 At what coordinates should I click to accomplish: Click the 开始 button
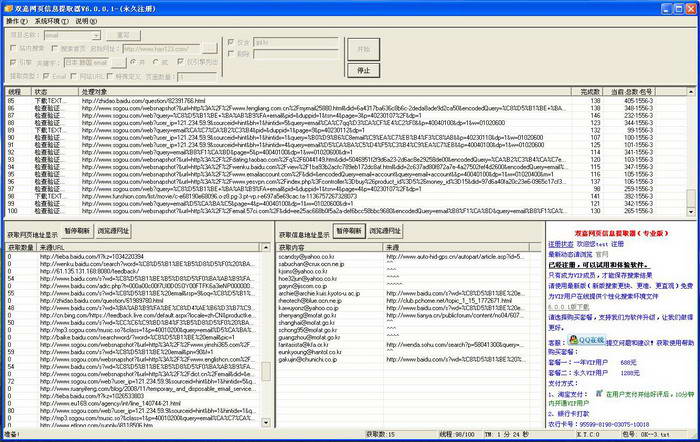tap(363, 49)
